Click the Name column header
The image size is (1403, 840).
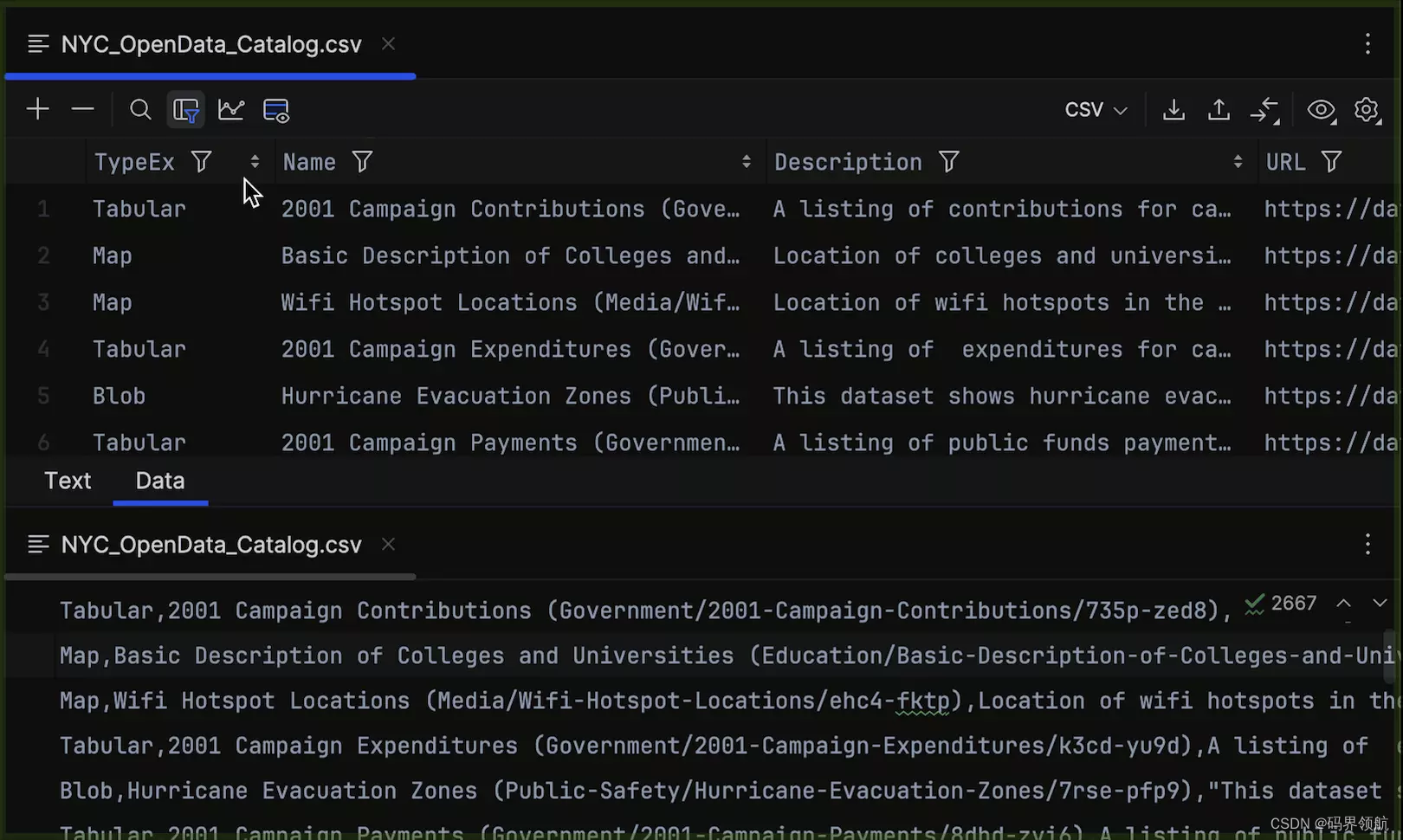point(309,162)
